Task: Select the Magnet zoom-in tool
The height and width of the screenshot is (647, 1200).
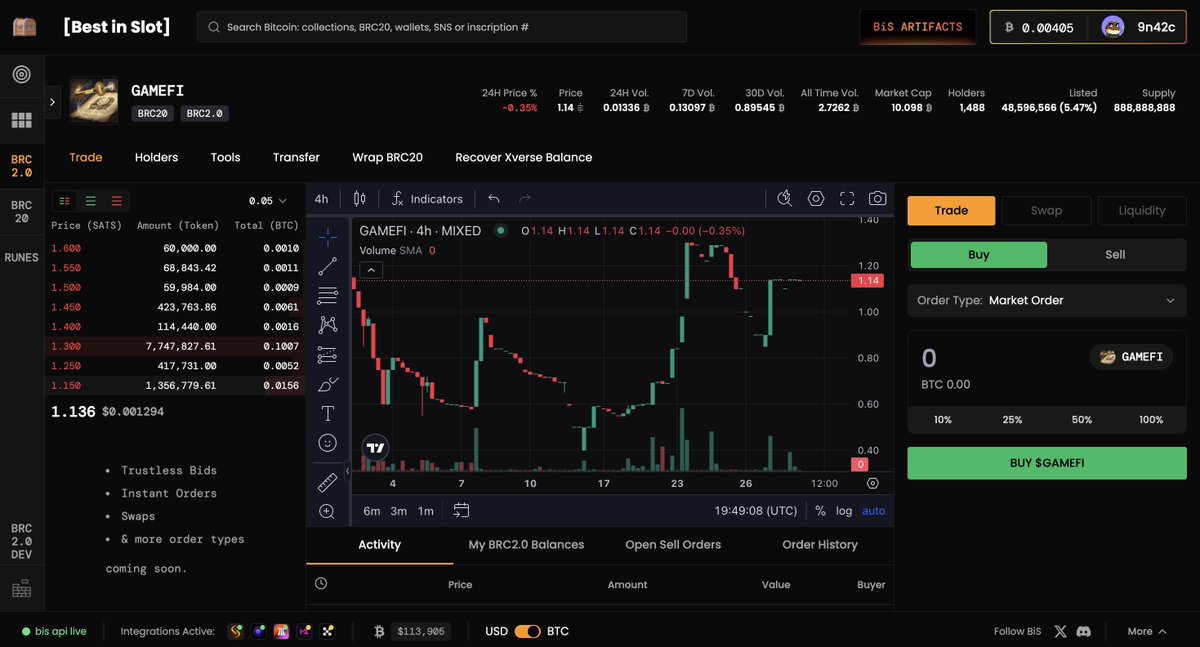Action: (327, 511)
